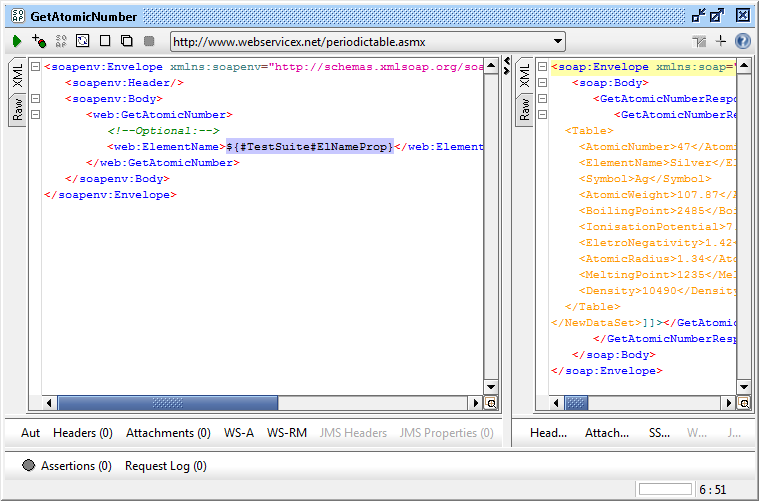The height and width of the screenshot is (501, 759).
Task: Change editor orientation tab layout icon
Action: pos(699,42)
